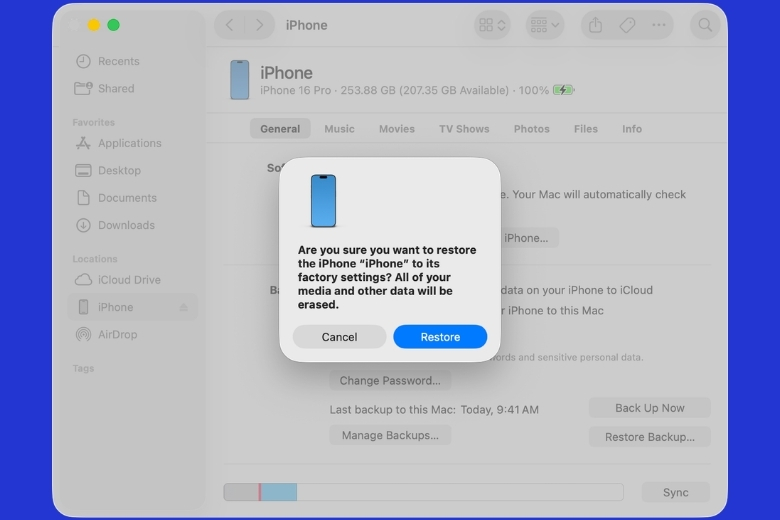Click the iPhone image in the dialog
The image size is (780, 520).
click(323, 201)
